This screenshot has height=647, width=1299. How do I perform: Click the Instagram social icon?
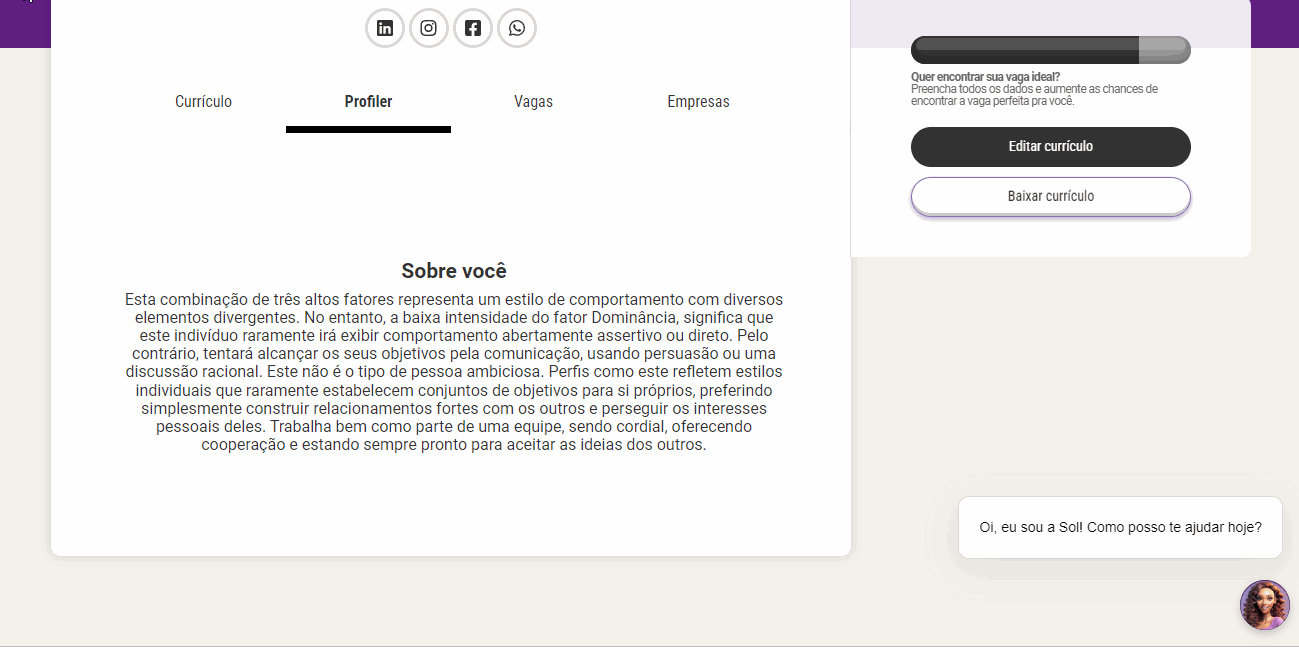click(x=429, y=28)
